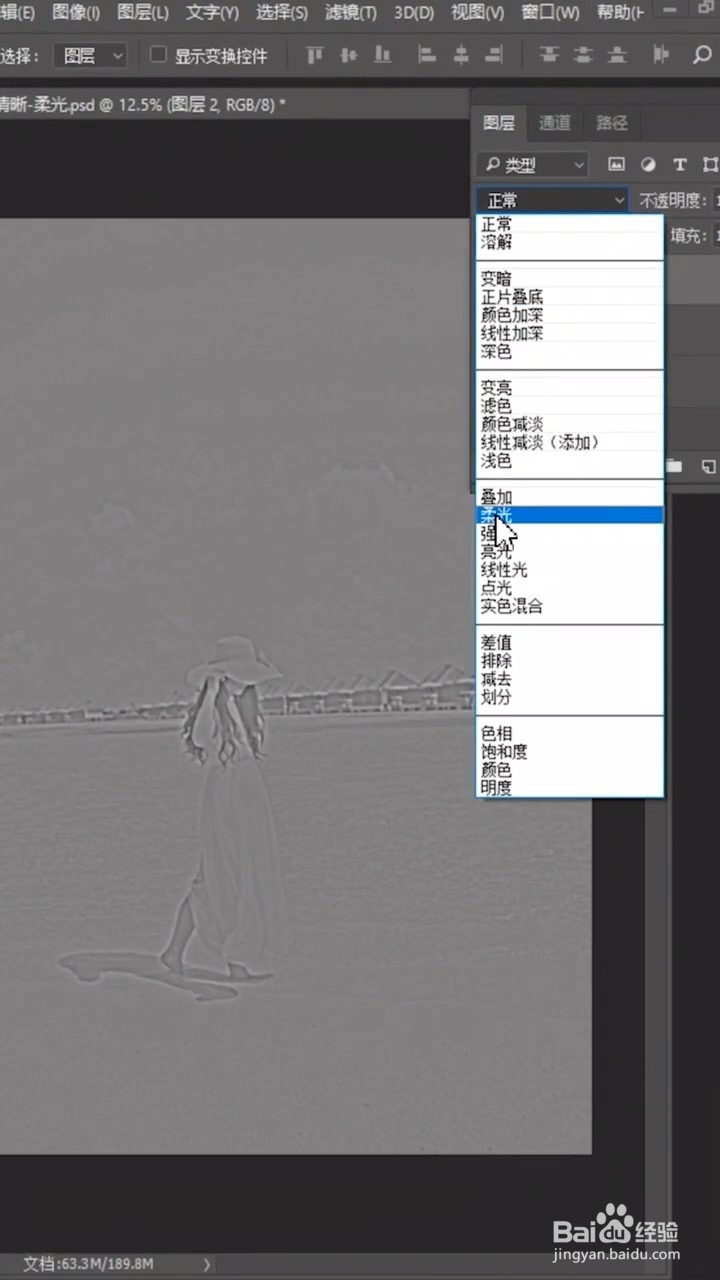Choose 颜色减淡 blend mode
The image size is (720, 1280).
click(568, 424)
